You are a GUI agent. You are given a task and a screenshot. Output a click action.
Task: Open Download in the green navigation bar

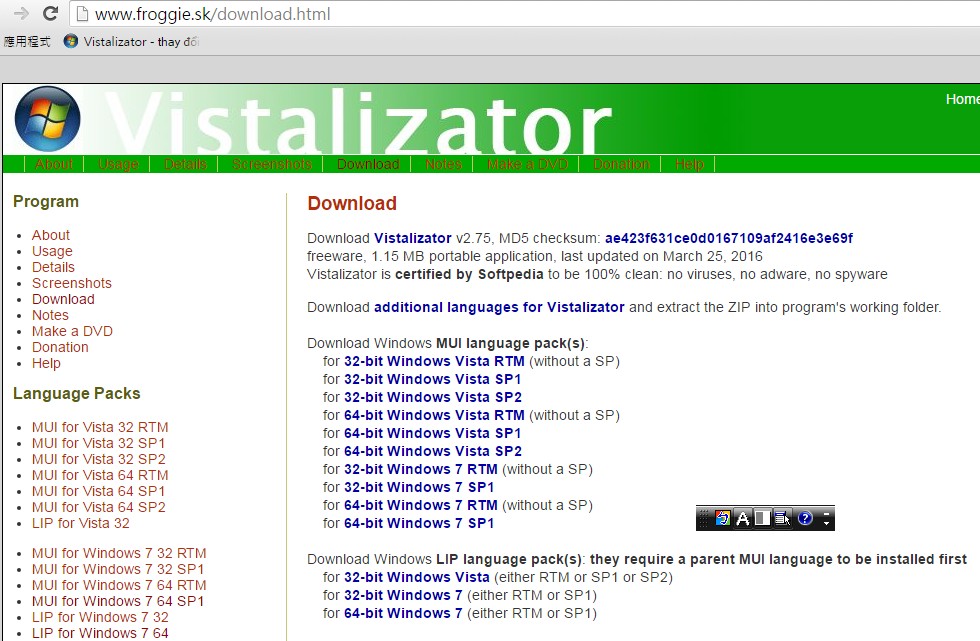click(368, 164)
